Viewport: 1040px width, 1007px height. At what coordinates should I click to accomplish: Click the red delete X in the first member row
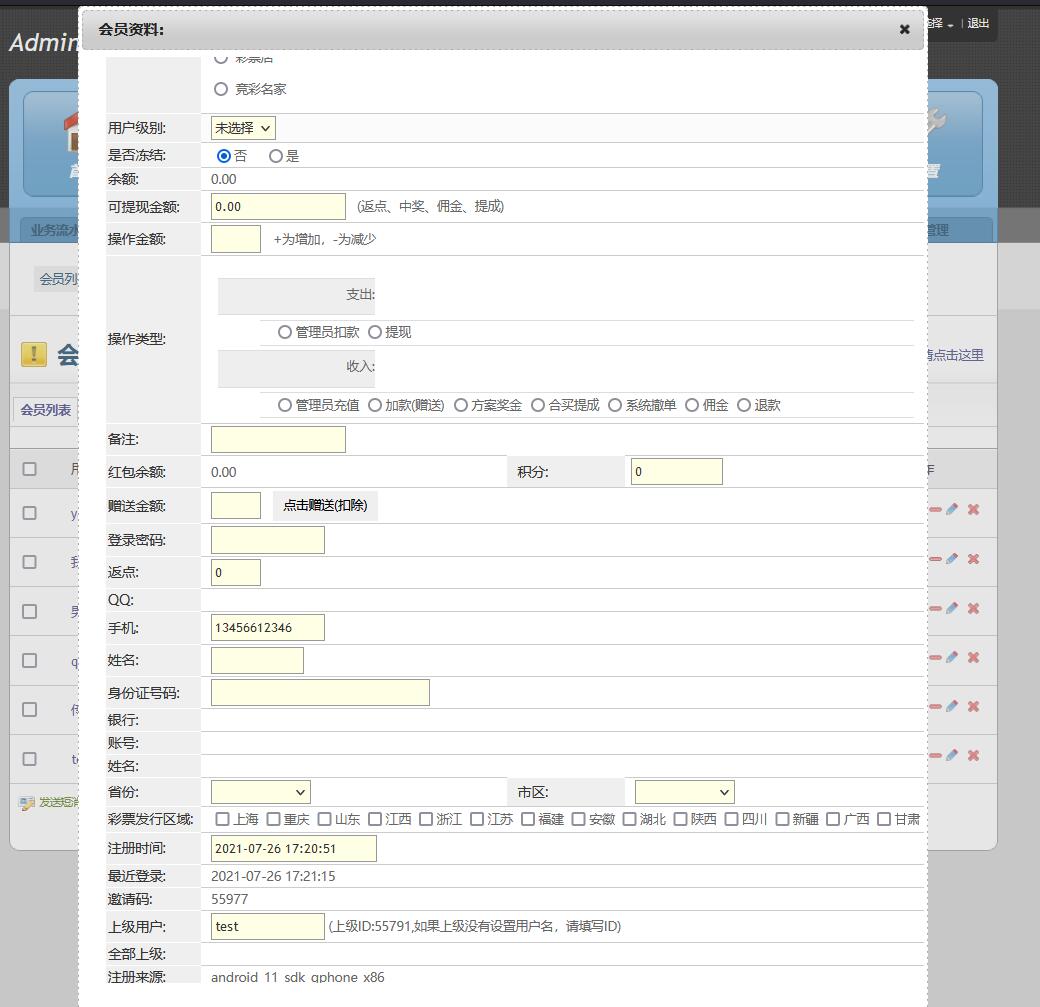[x=973, y=509]
